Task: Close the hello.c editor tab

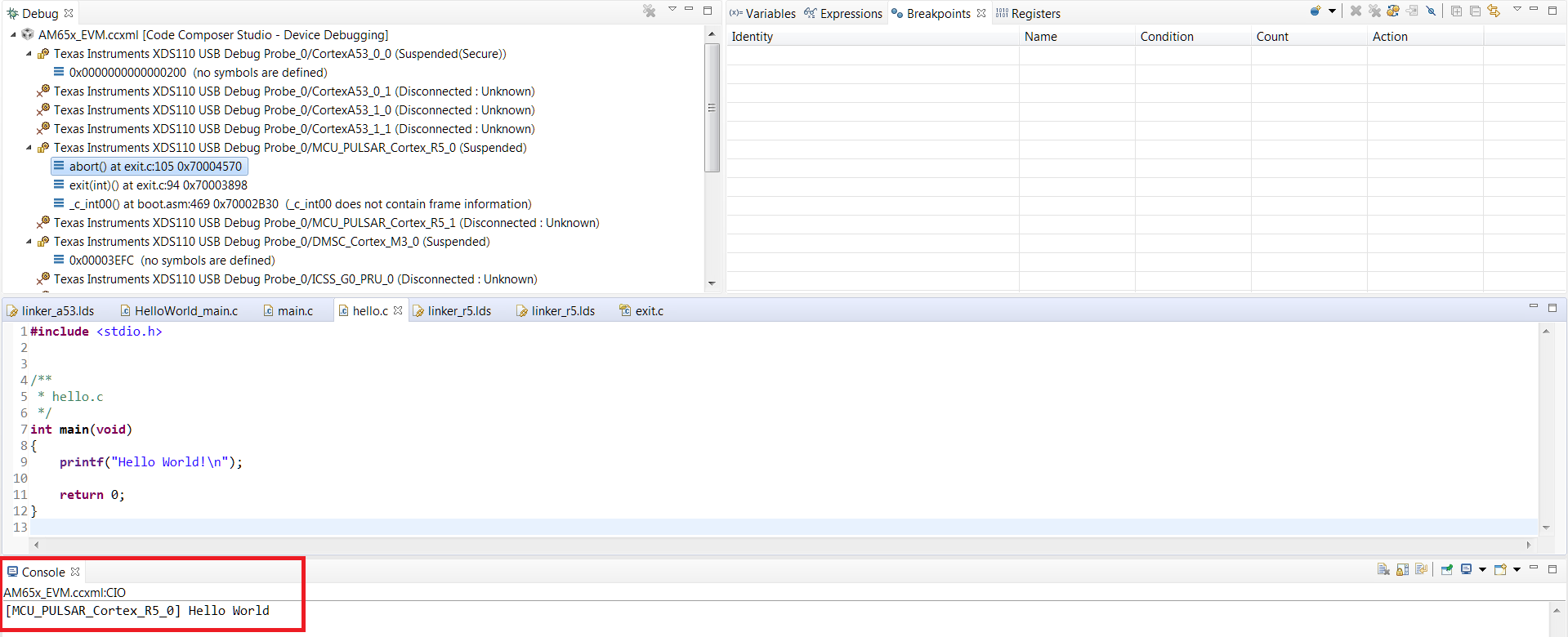Action: (398, 310)
